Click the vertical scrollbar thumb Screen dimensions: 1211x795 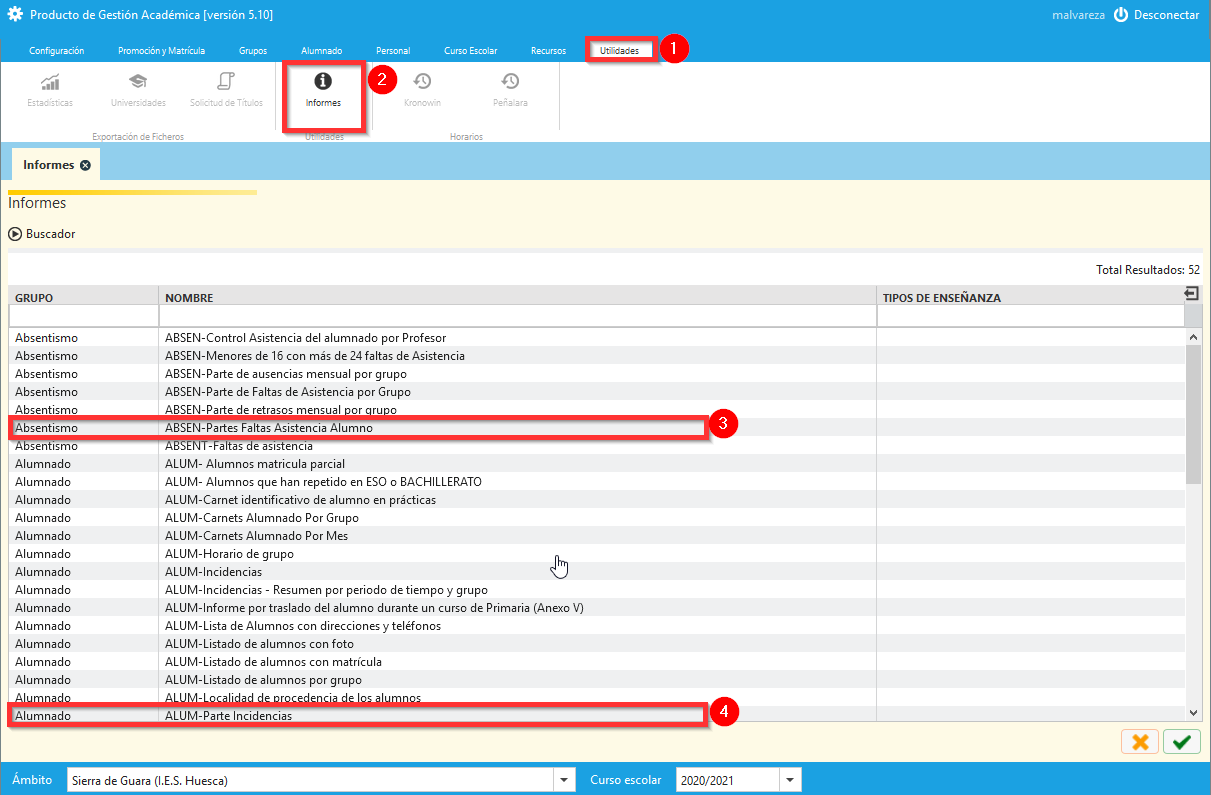pyautogui.click(x=1193, y=415)
